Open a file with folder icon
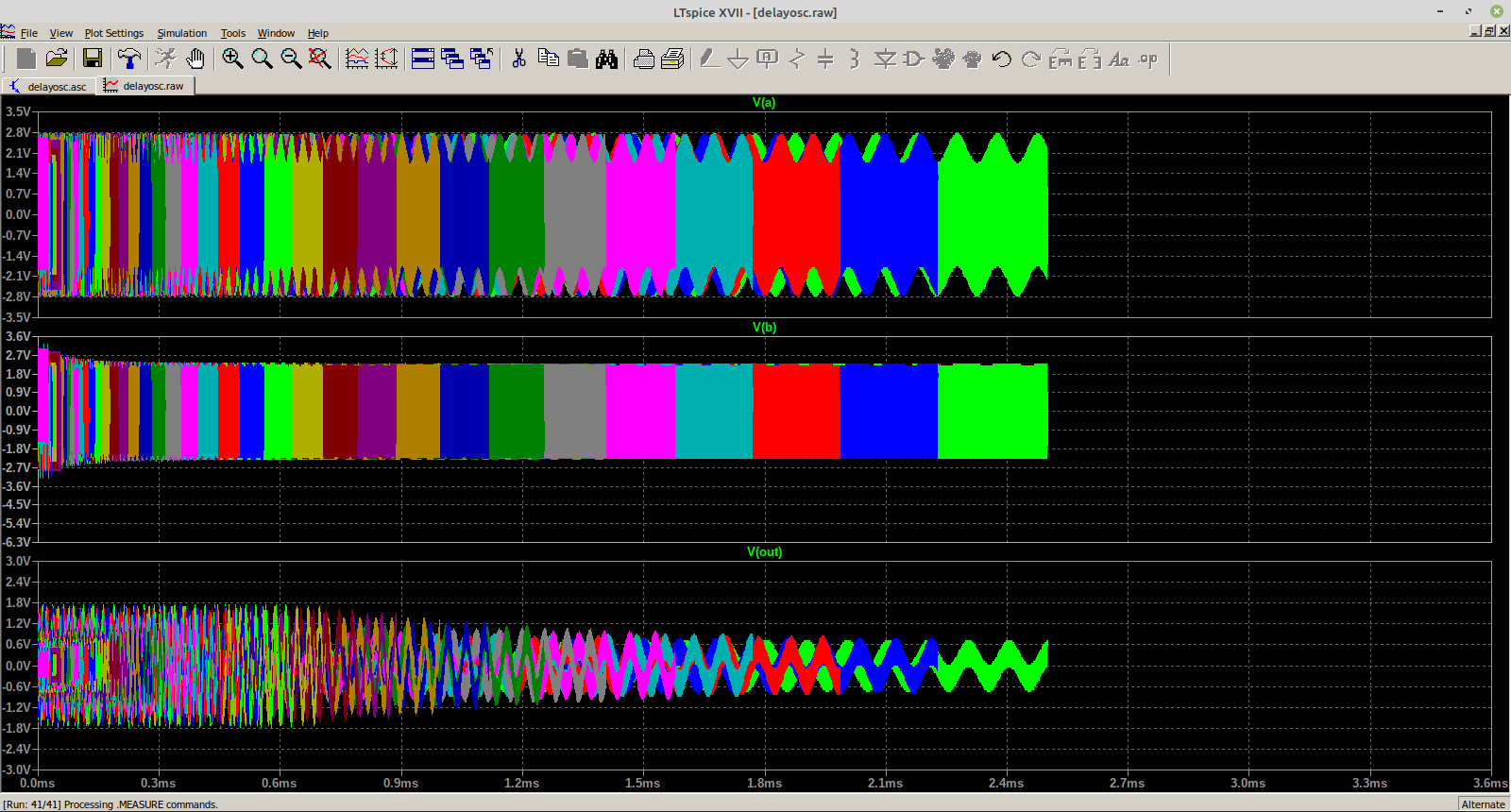Screen dimensions: 1511x812 click(x=57, y=59)
